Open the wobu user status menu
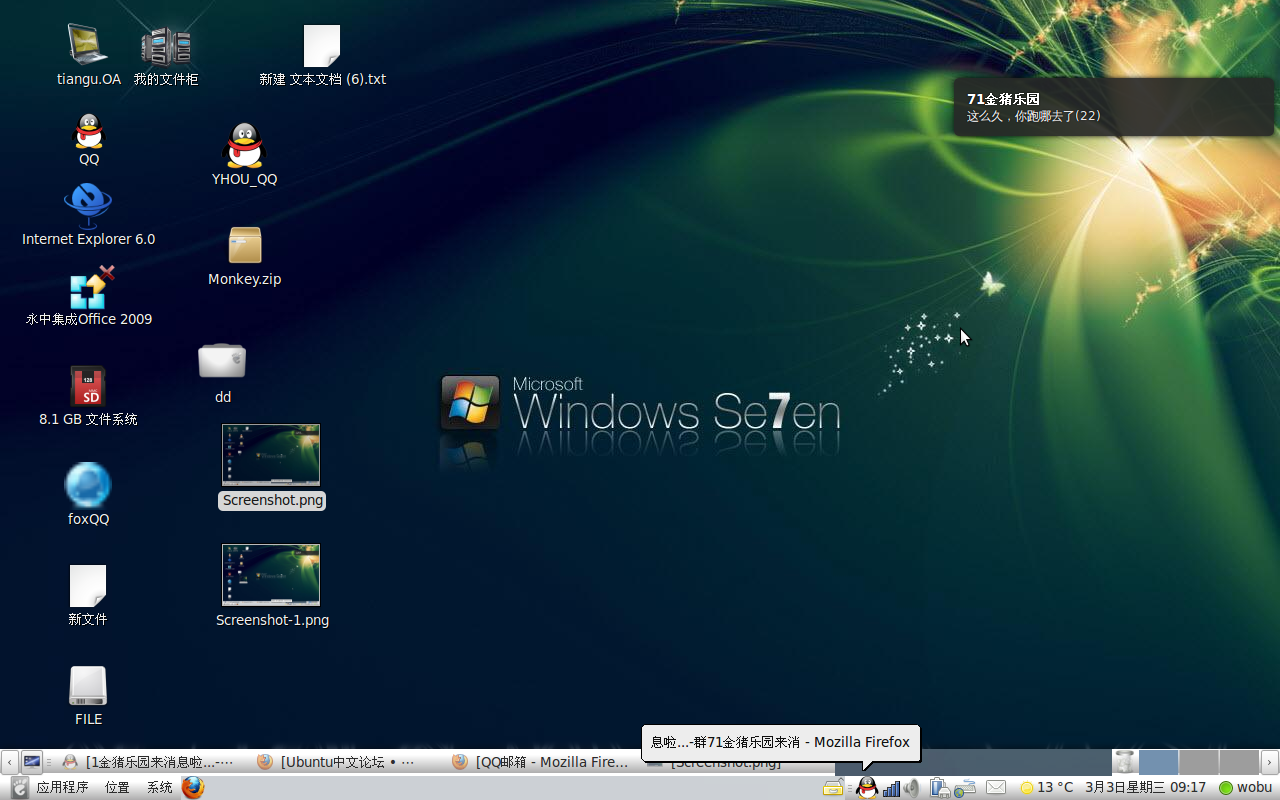 pos(1246,788)
